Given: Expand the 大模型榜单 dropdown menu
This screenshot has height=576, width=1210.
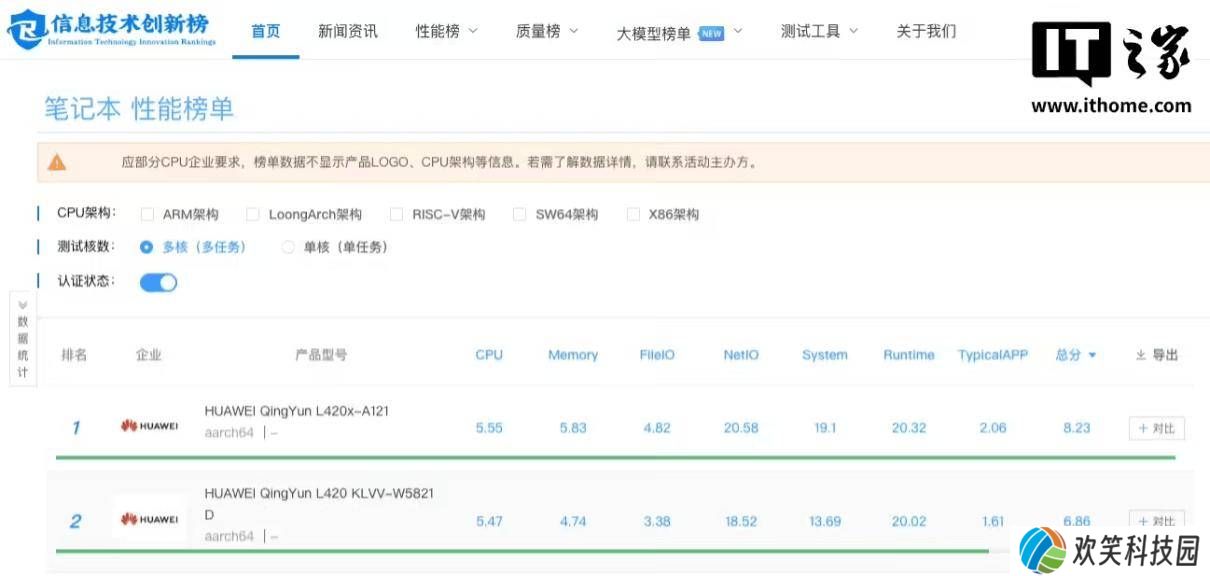Looking at the screenshot, I should click(680, 33).
